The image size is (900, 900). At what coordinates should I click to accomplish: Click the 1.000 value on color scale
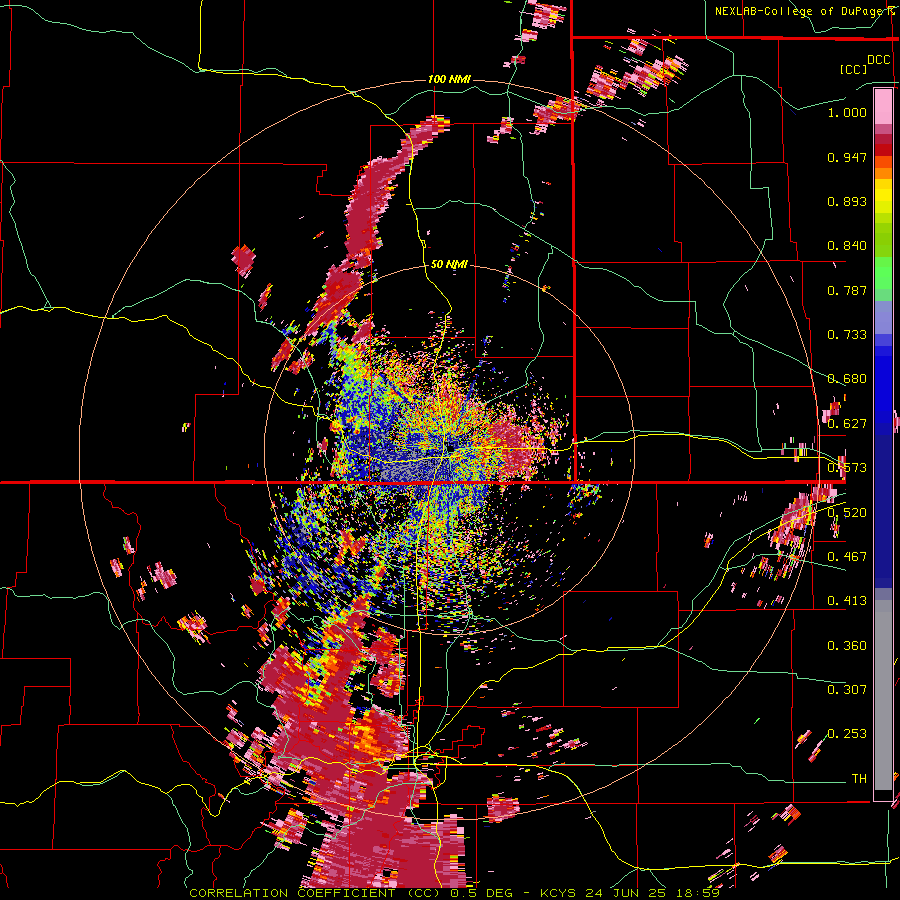pyautogui.click(x=847, y=113)
